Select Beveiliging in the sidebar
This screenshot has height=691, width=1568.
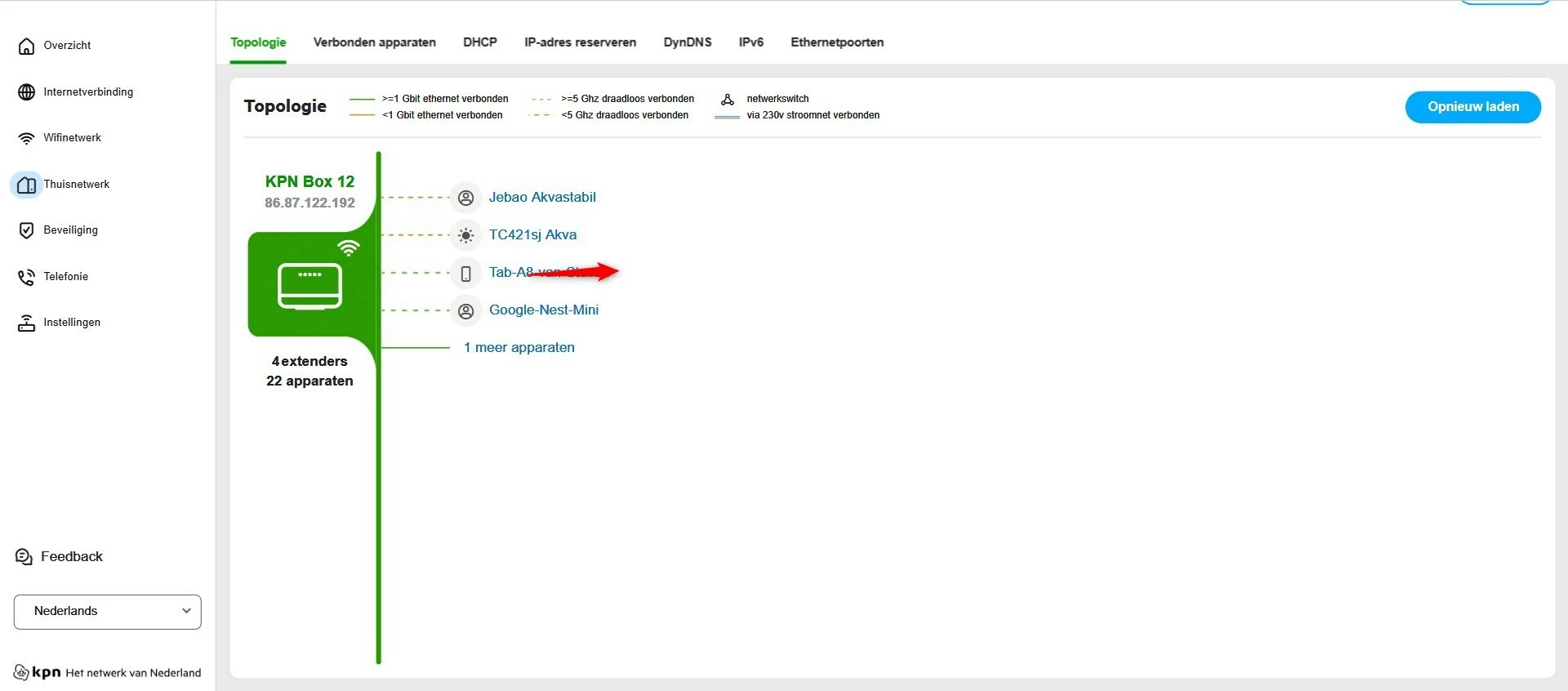tap(70, 230)
